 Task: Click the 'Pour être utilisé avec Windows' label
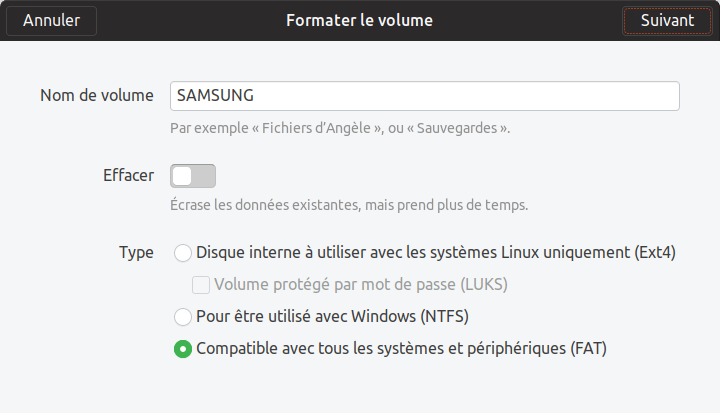[x=332, y=317]
